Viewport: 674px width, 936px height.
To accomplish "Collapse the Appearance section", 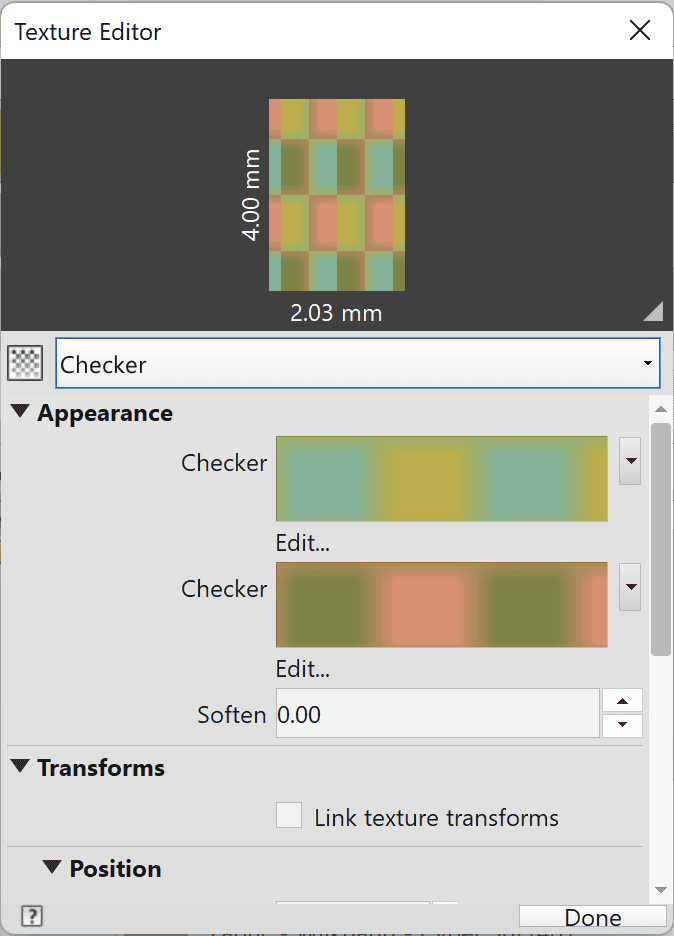I will pyautogui.click(x=22, y=412).
